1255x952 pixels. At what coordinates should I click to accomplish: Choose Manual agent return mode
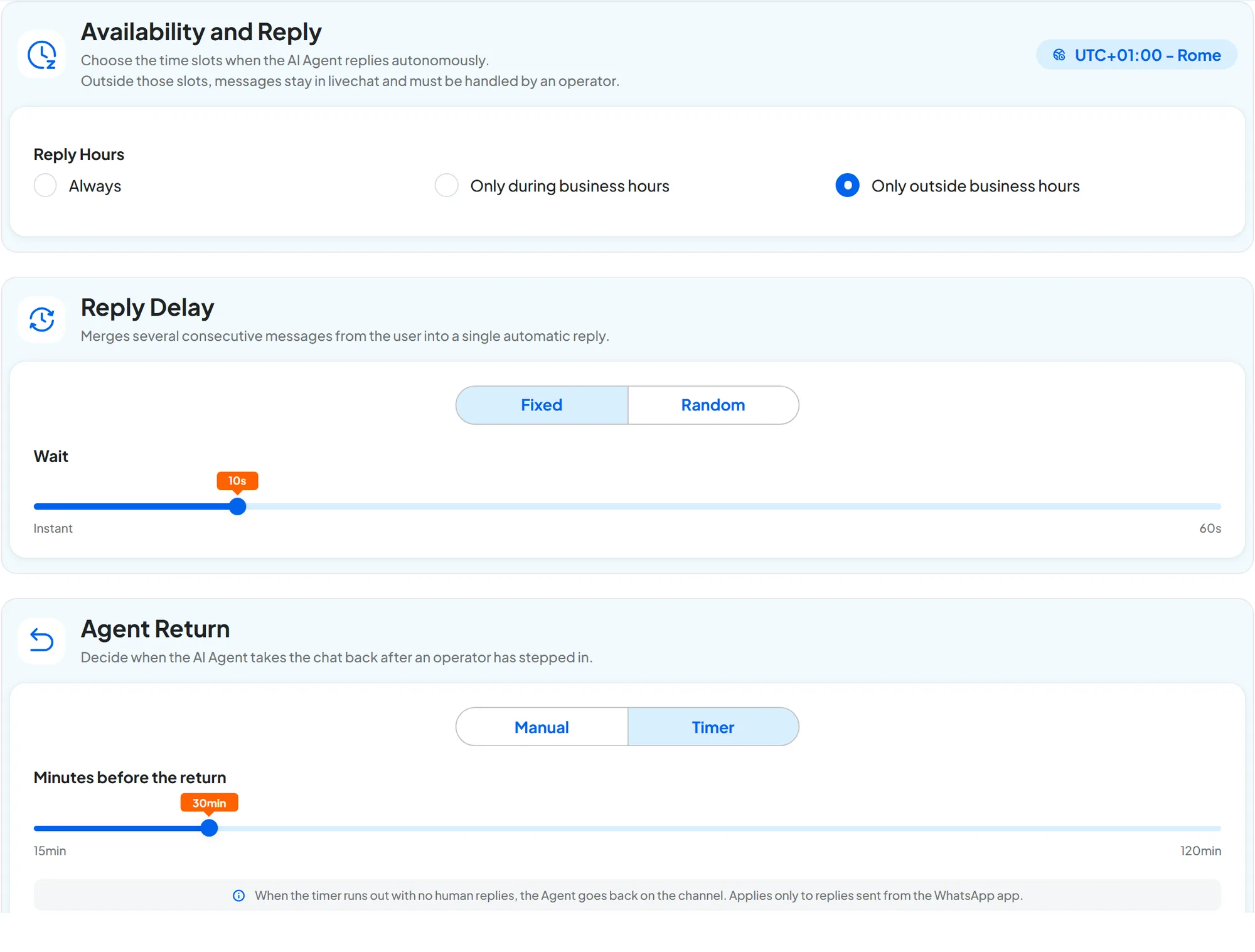542,727
